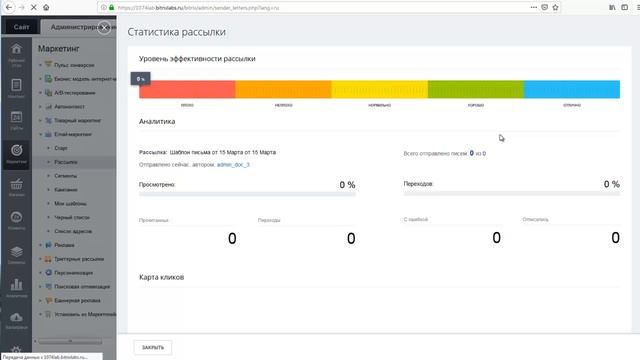Go back in browser history
Image resolution: width=640 pixels, height=360 pixels.
9,7
